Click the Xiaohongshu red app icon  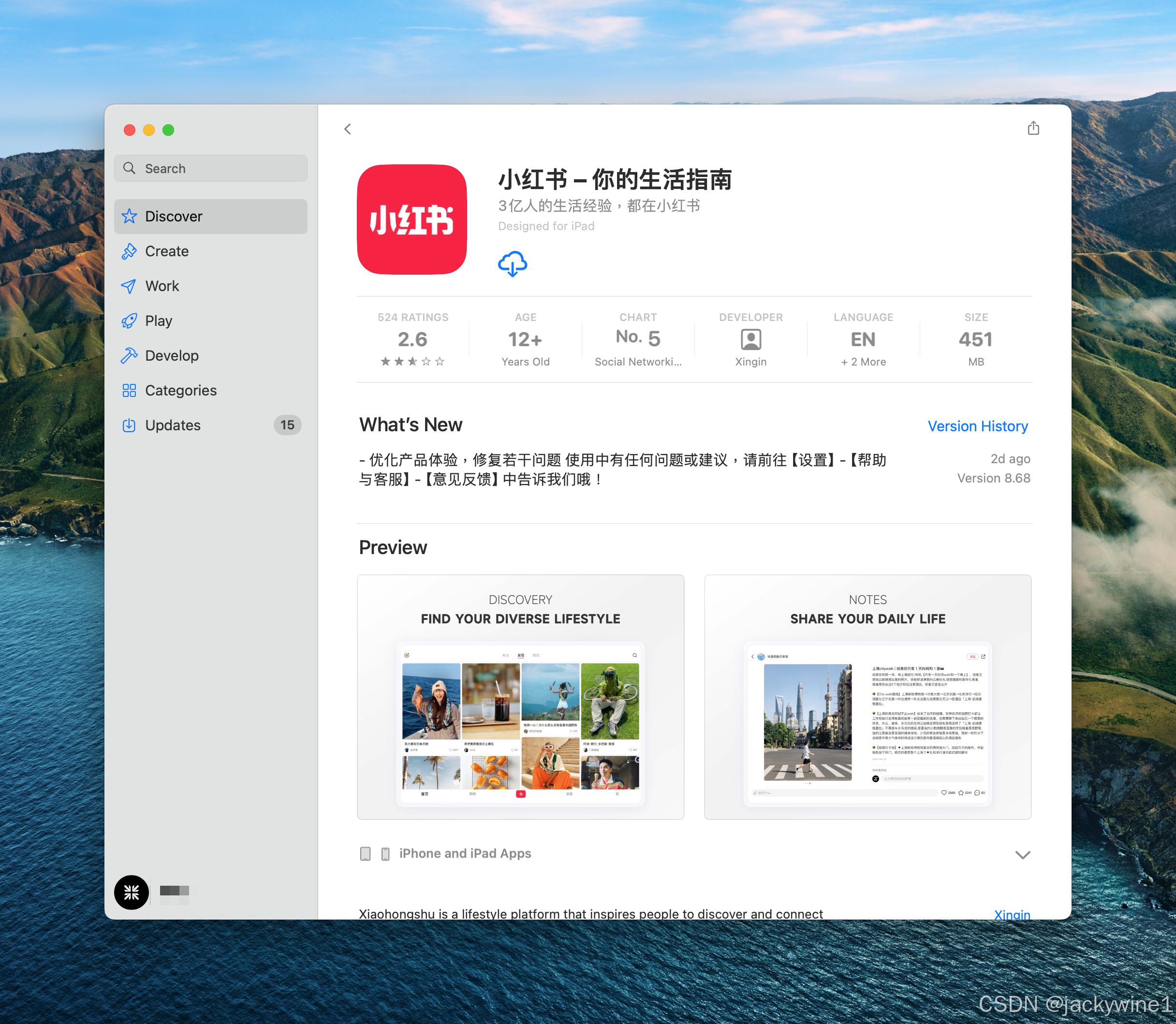(x=412, y=219)
